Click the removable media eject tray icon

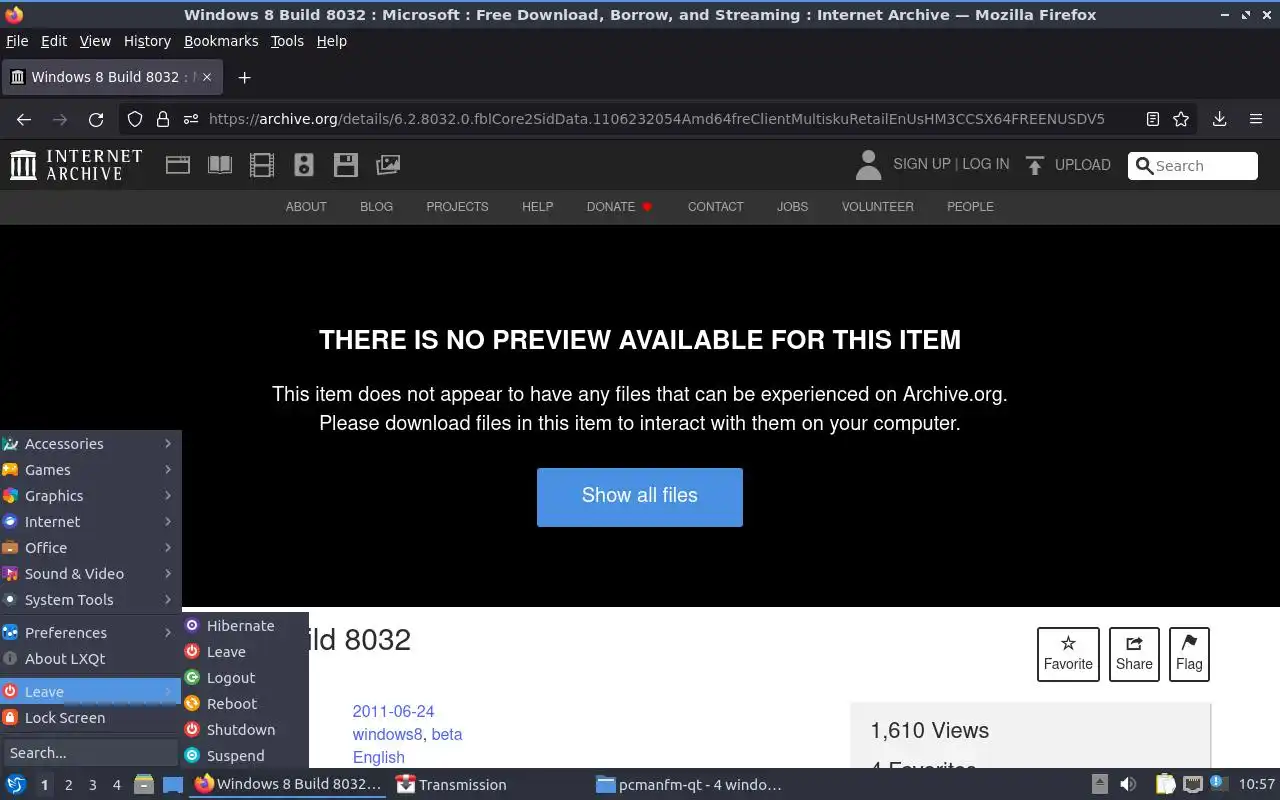click(x=1099, y=784)
